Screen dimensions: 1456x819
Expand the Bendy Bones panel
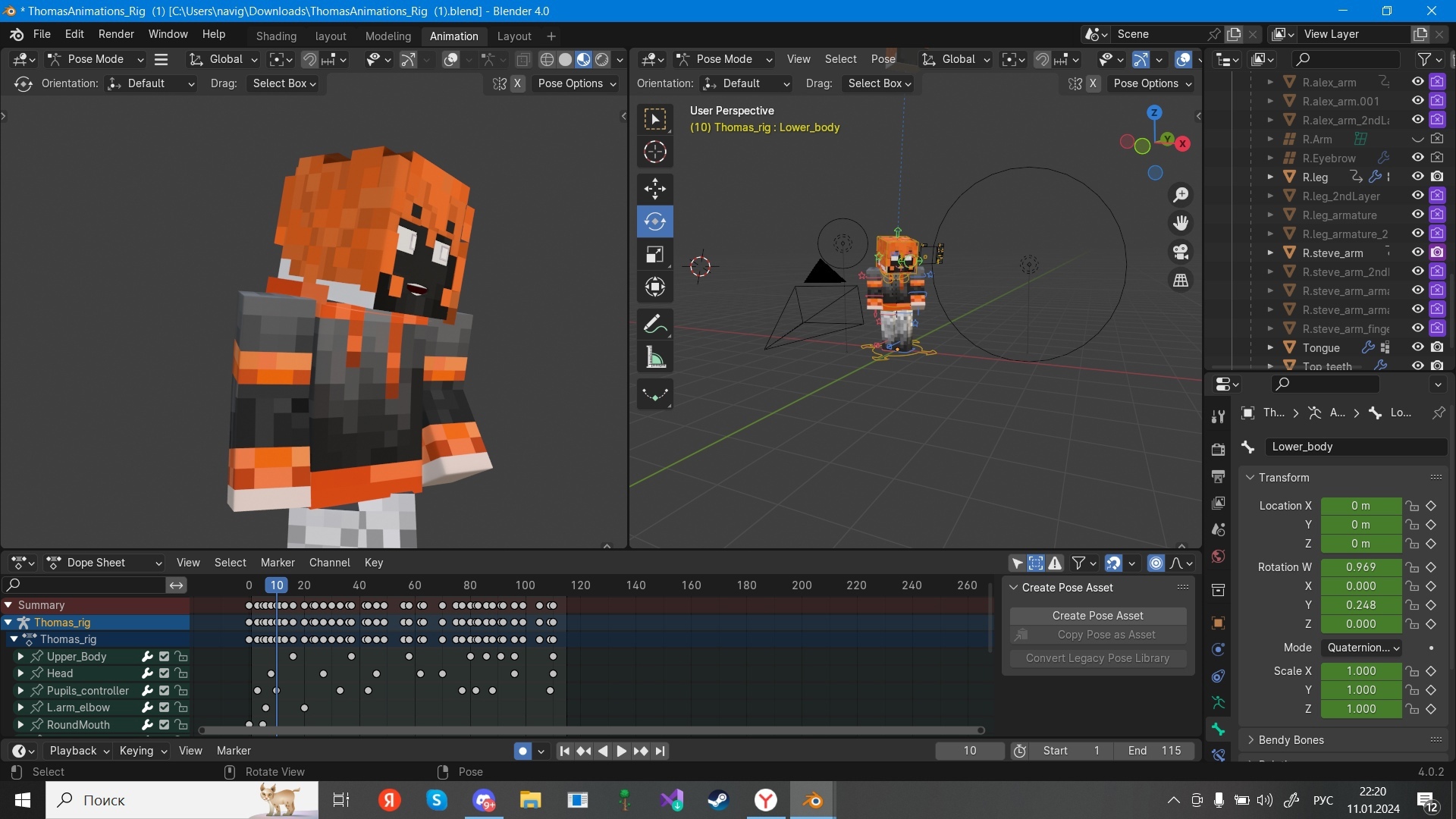(1291, 740)
